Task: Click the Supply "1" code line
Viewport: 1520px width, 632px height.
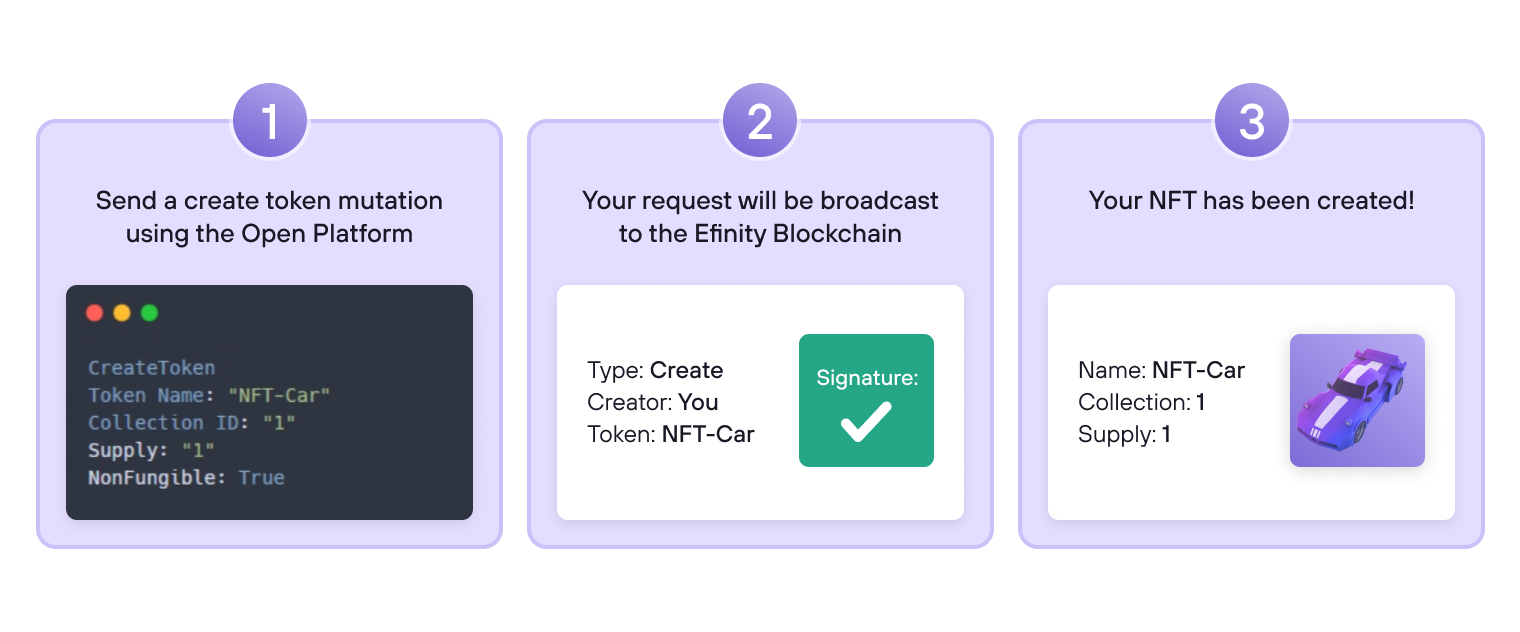Action: tap(151, 450)
